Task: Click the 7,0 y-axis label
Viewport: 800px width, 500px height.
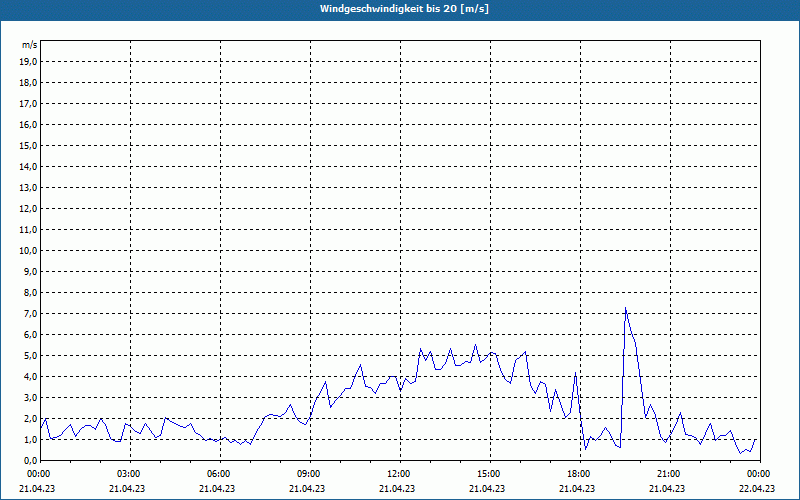Action: pos(30,313)
